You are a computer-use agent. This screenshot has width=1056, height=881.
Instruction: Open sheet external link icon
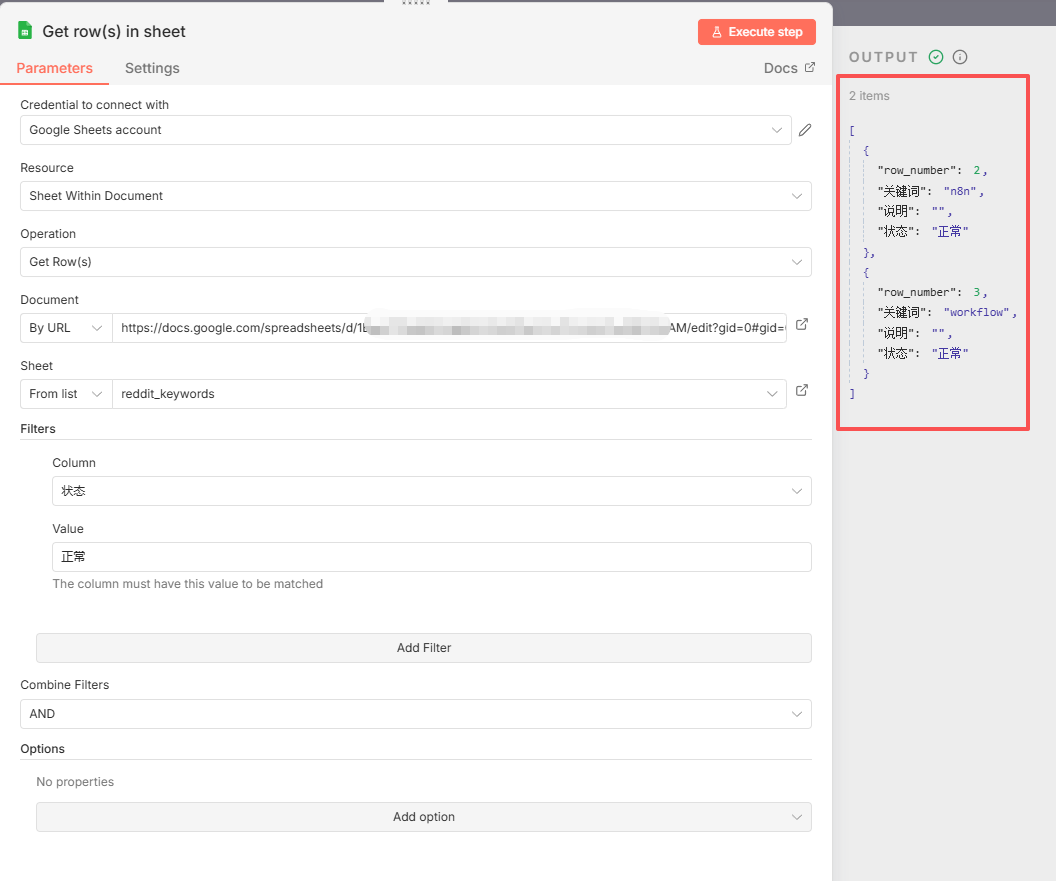click(x=801, y=391)
